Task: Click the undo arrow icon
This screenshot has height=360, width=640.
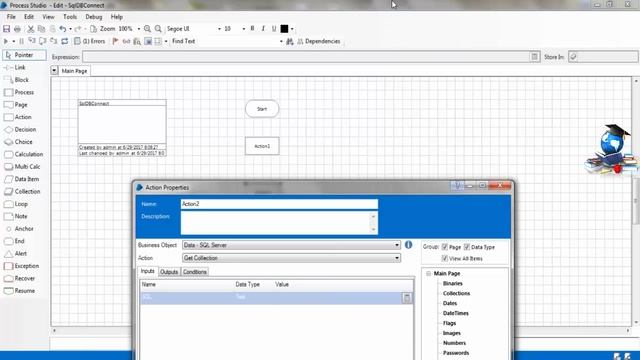Action: (x=62, y=29)
